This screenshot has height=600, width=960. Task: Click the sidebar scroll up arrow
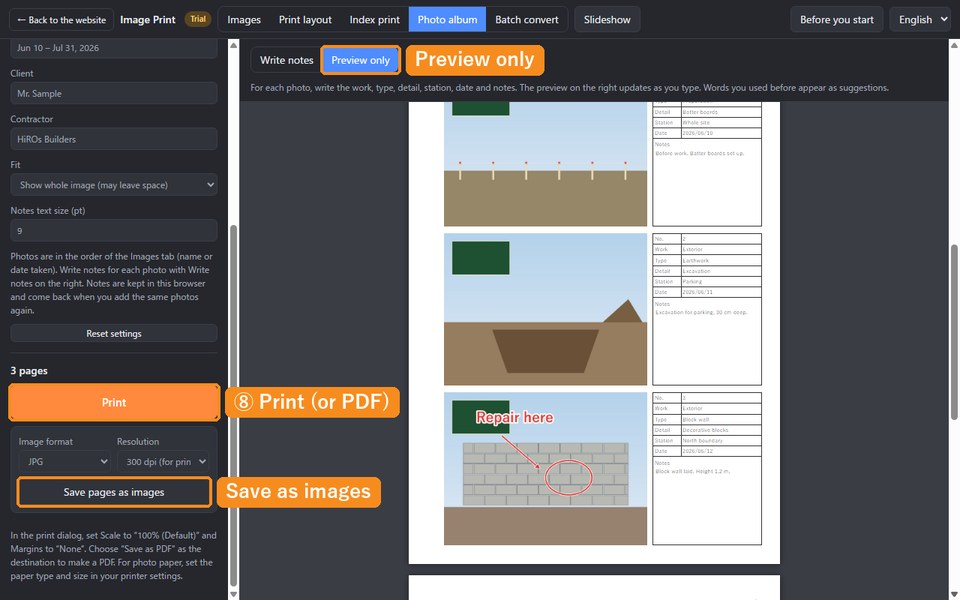tap(233, 45)
